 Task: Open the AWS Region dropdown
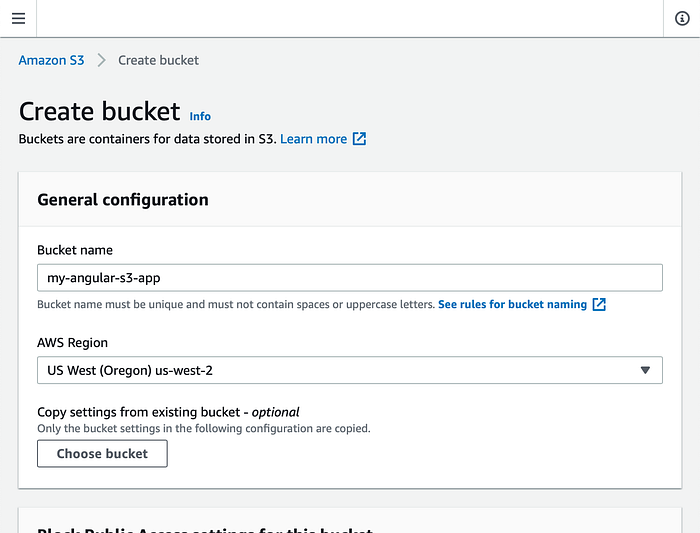[x=350, y=370]
